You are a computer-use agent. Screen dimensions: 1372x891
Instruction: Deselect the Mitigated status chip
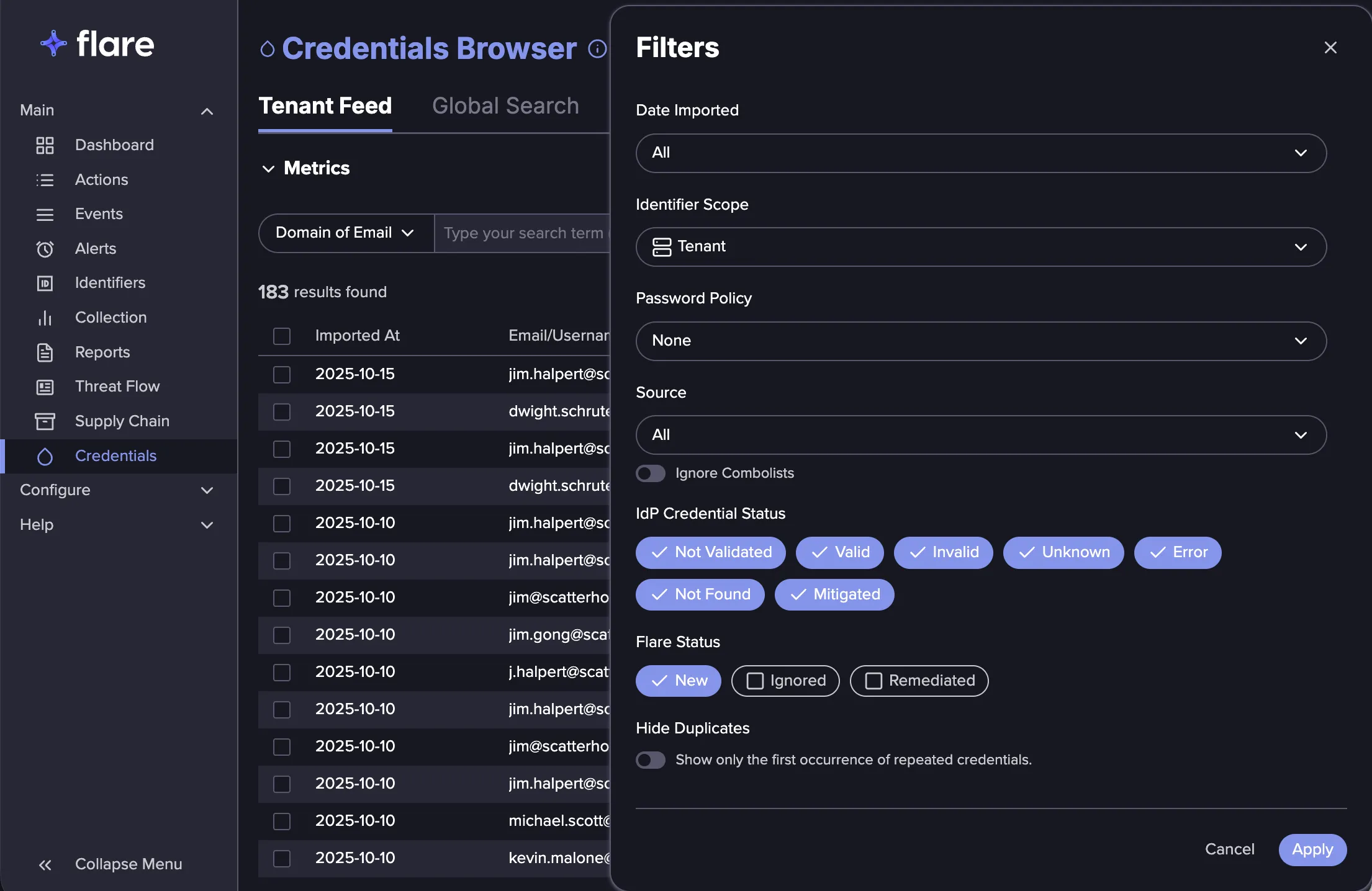coord(834,594)
